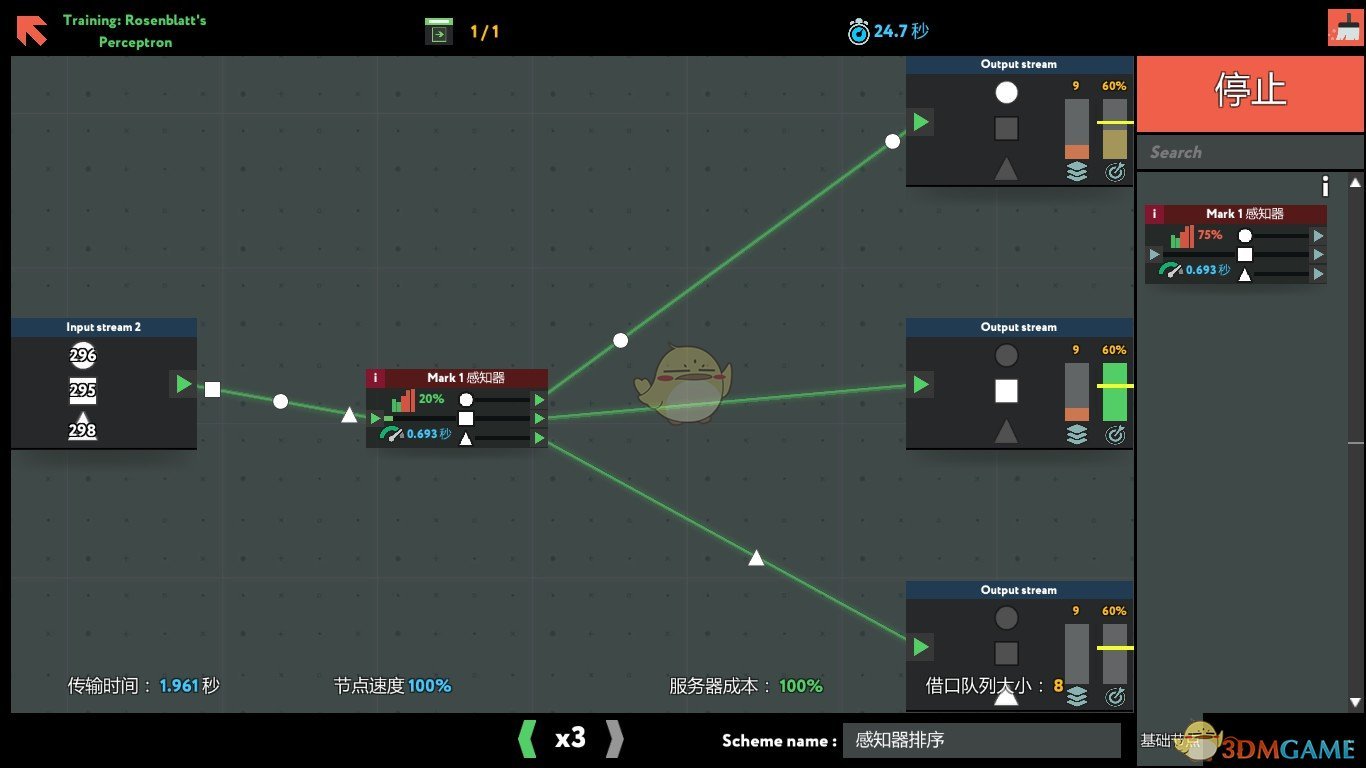The image size is (1366, 768).
Task: Decrease simulation speed with left chevron
Action: 527,739
